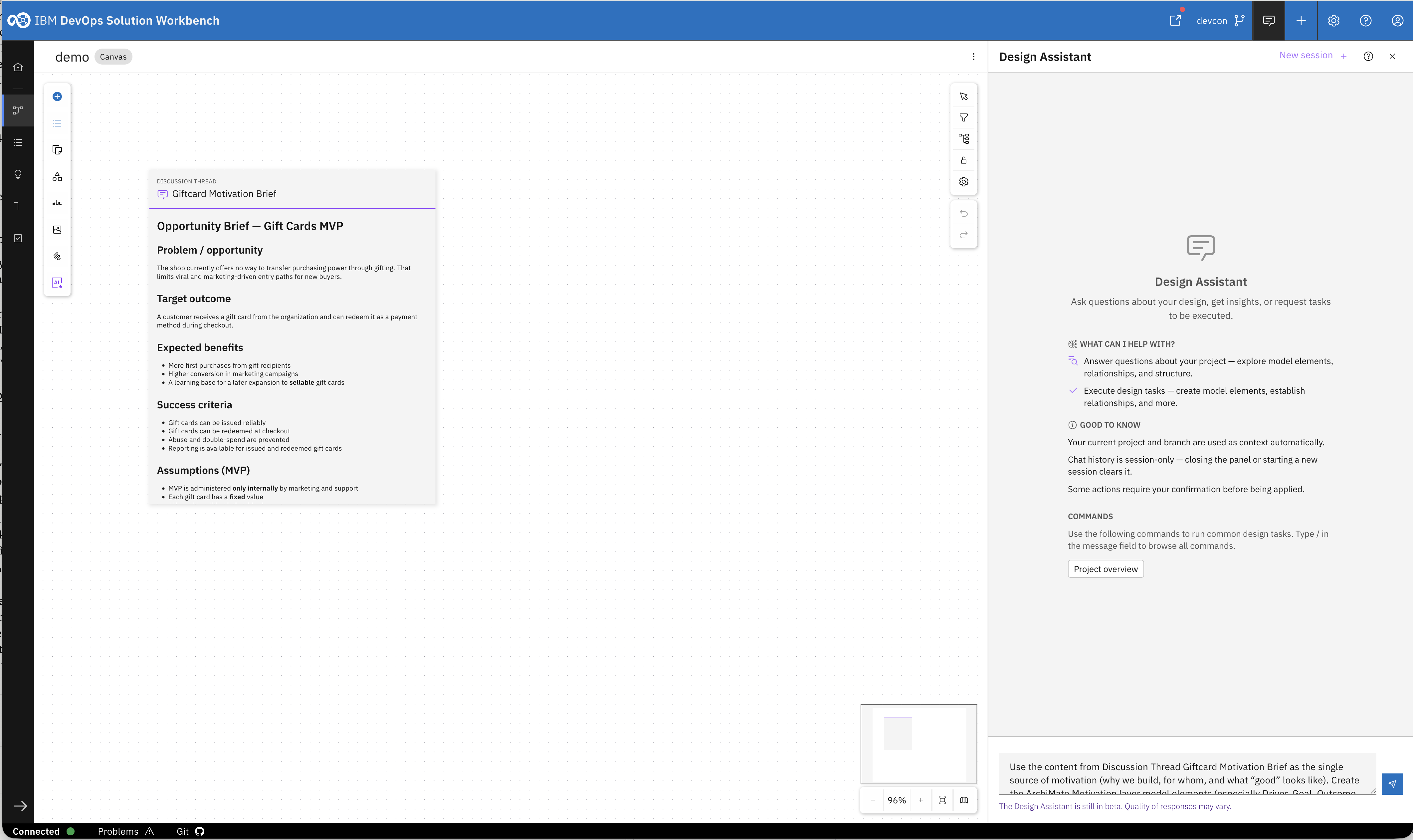The width and height of the screenshot is (1413, 840).
Task: Select the freehand draw tool
Action: pos(57,256)
